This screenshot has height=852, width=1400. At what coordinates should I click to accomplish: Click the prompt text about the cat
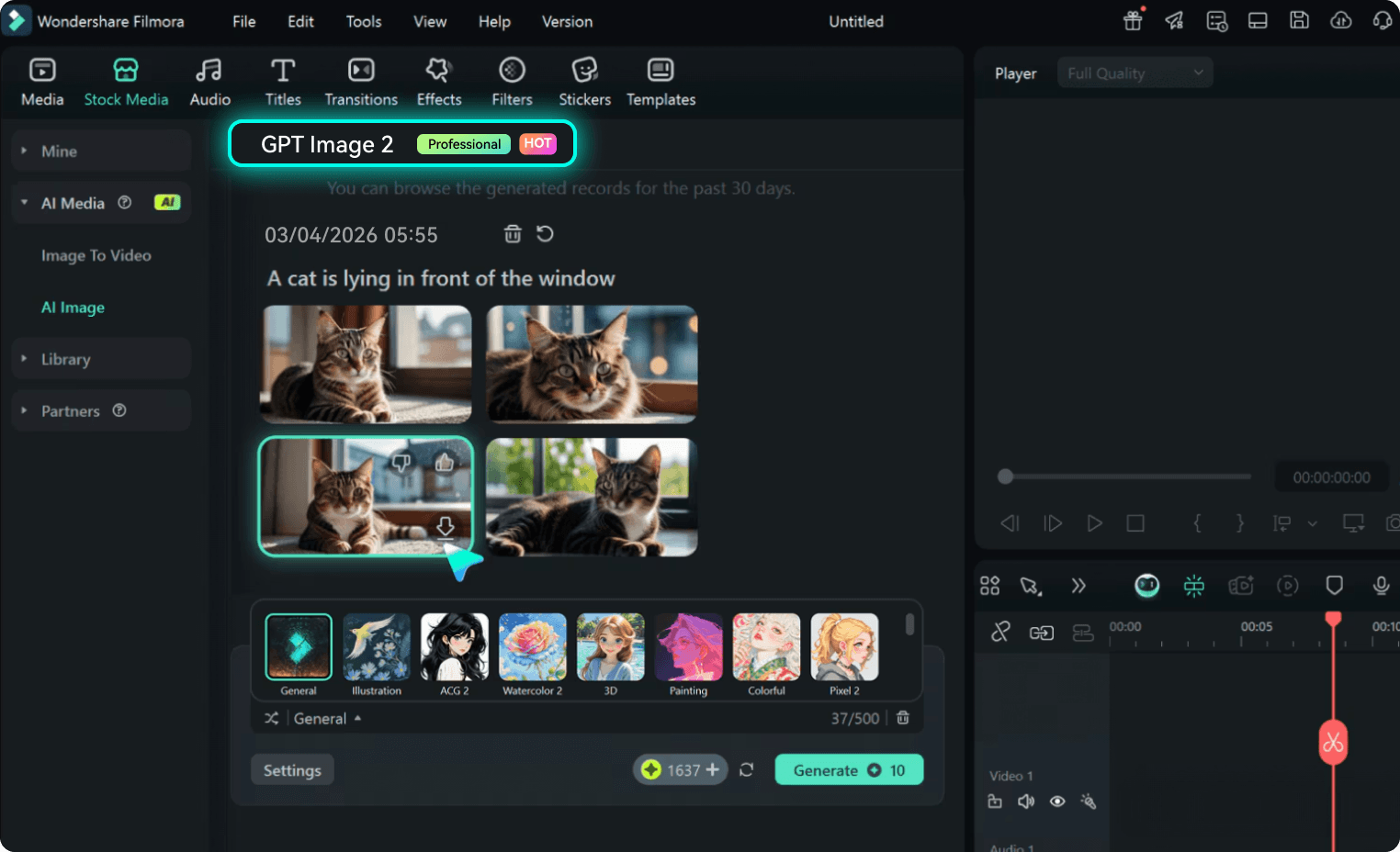[x=441, y=278]
